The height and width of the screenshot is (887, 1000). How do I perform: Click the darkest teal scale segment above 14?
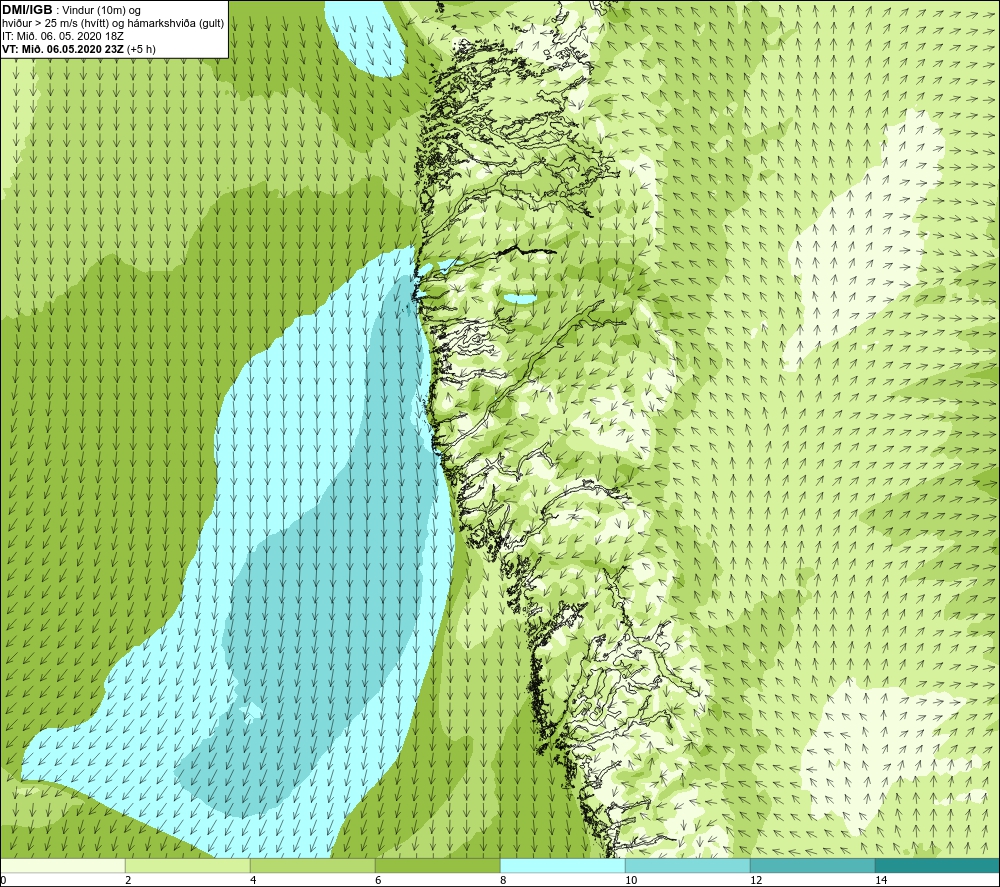(937, 865)
